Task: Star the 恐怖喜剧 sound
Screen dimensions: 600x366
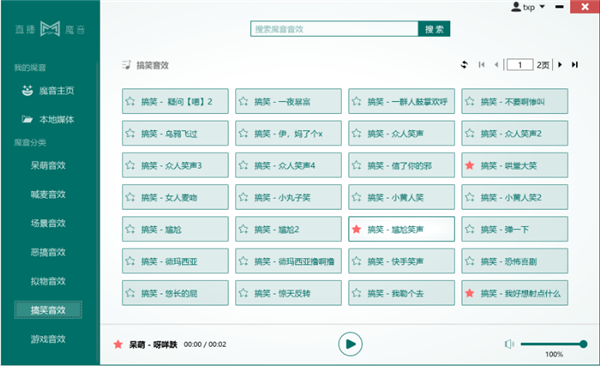Action: (x=470, y=261)
